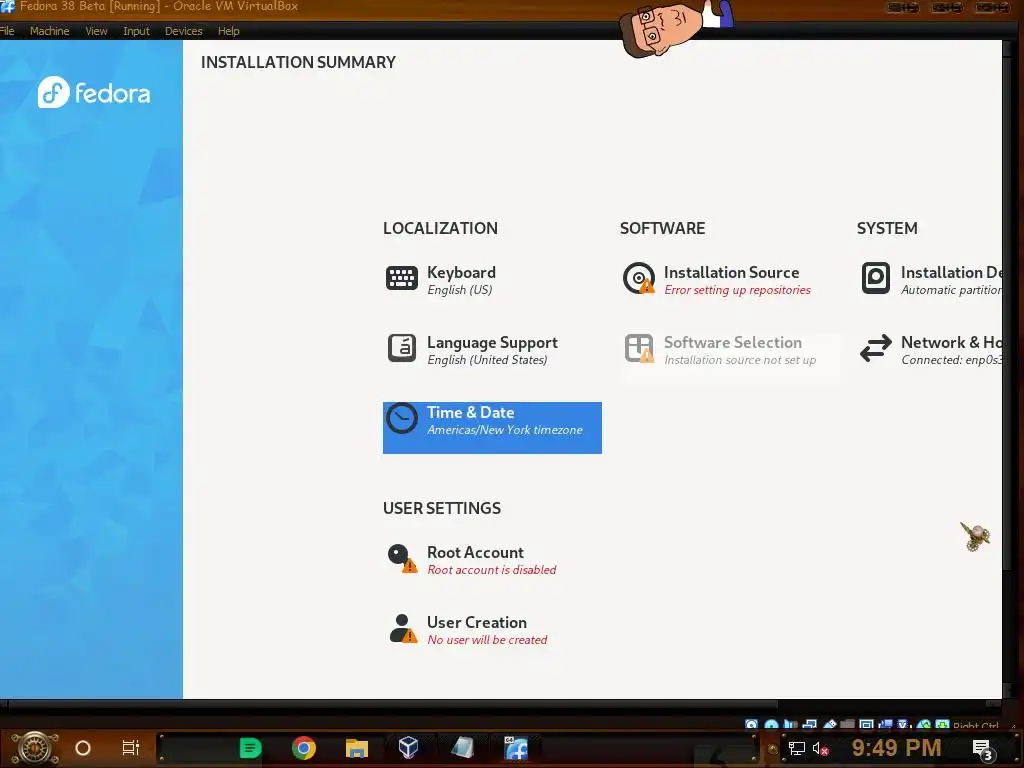
Task: Open Root Account key icon
Action: click(402, 558)
